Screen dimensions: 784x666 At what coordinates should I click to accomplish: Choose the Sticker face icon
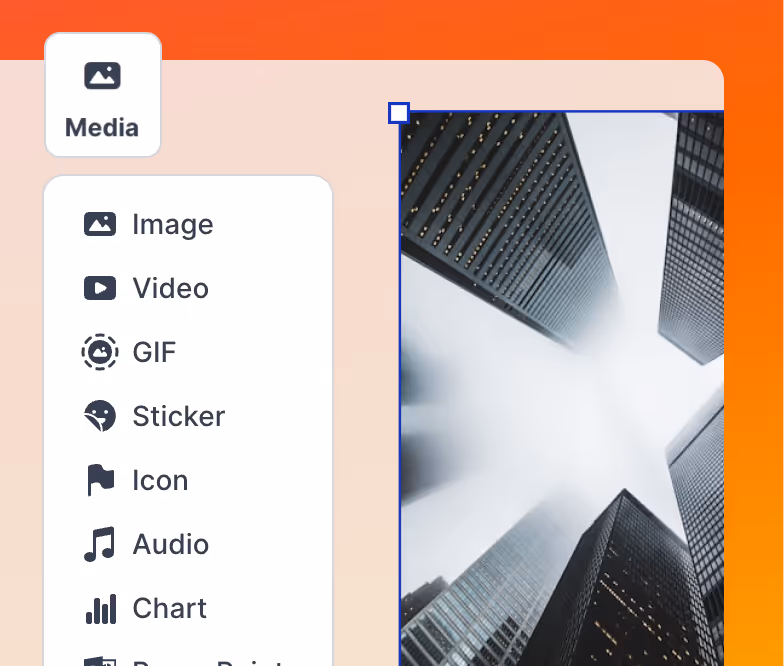100,416
